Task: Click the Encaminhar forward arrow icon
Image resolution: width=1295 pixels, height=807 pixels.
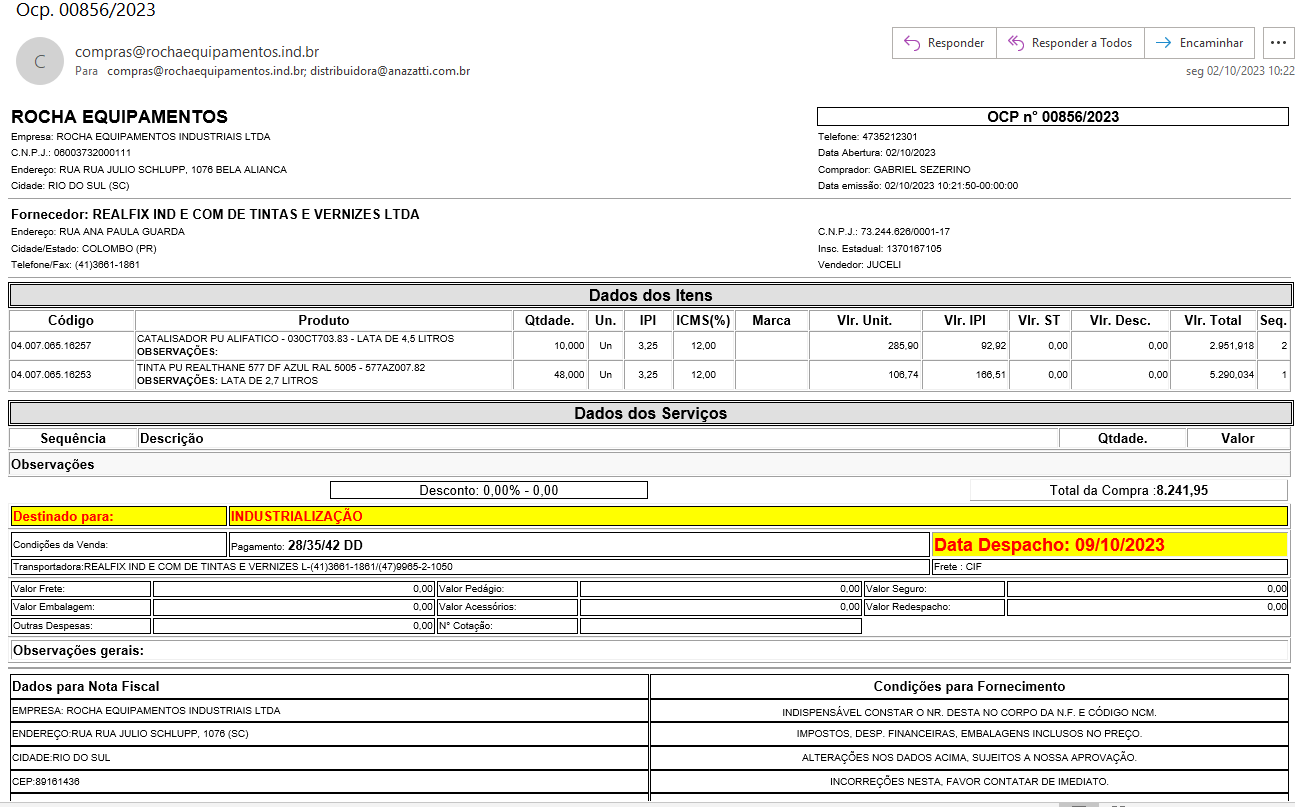Action: (1163, 43)
